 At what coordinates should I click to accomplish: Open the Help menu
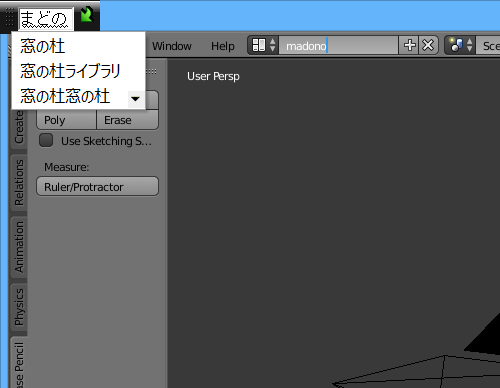(x=223, y=46)
